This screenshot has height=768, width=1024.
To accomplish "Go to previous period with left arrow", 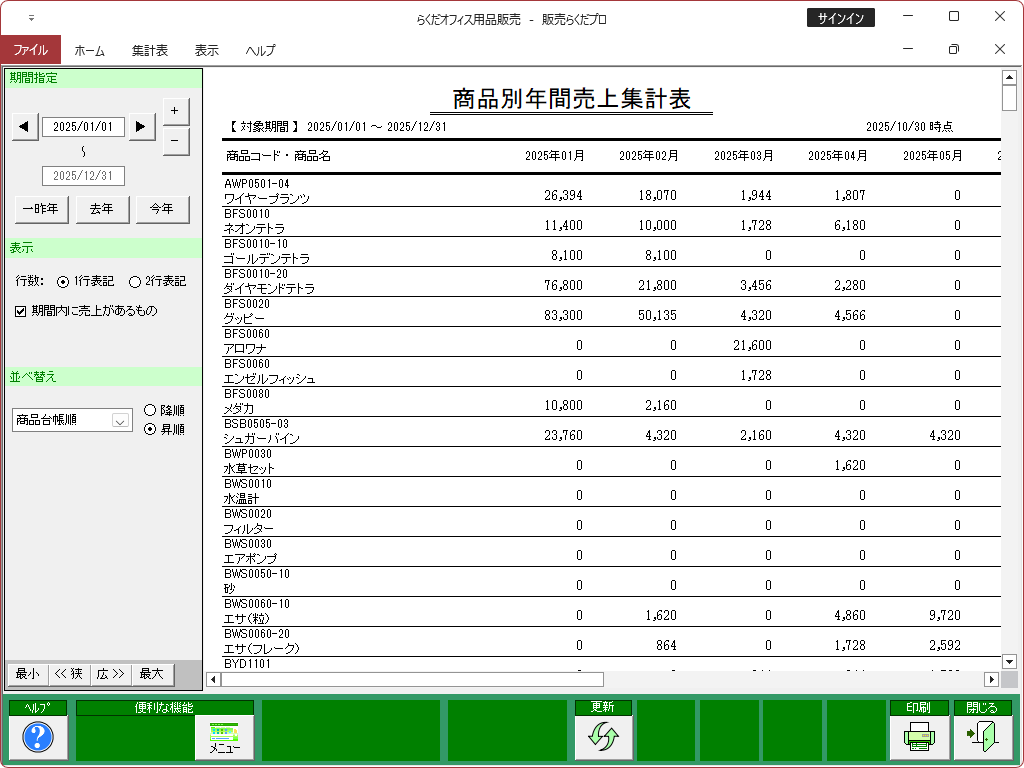I will coord(26,126).
